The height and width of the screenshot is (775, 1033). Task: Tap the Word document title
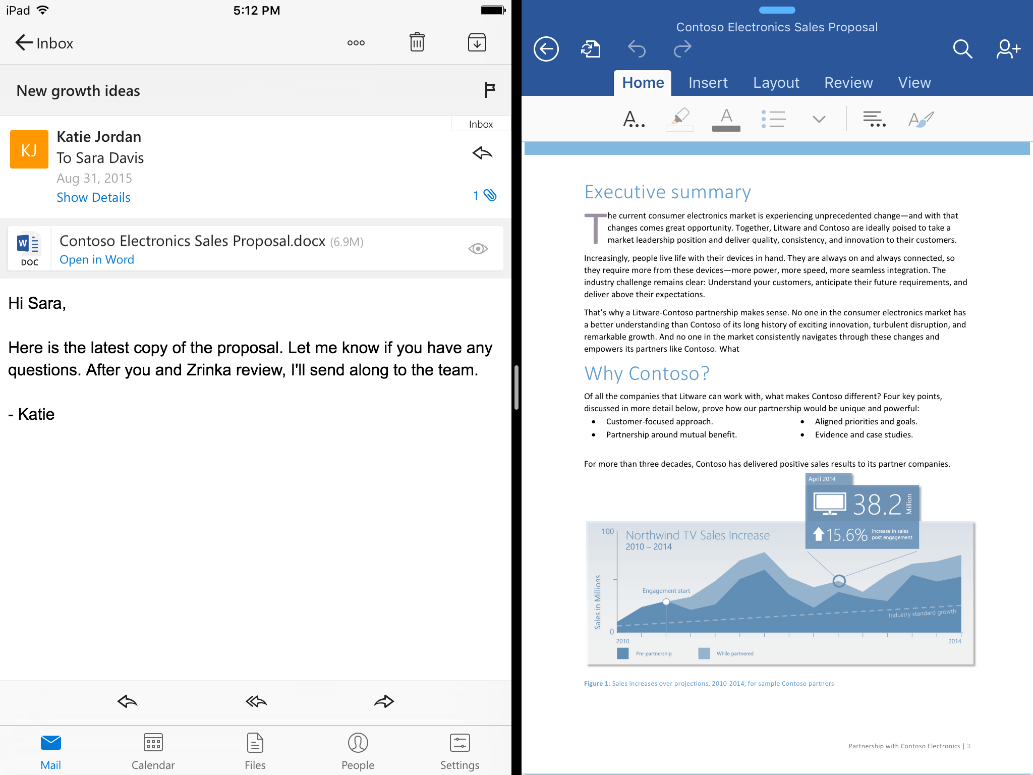tap(777, 27)
